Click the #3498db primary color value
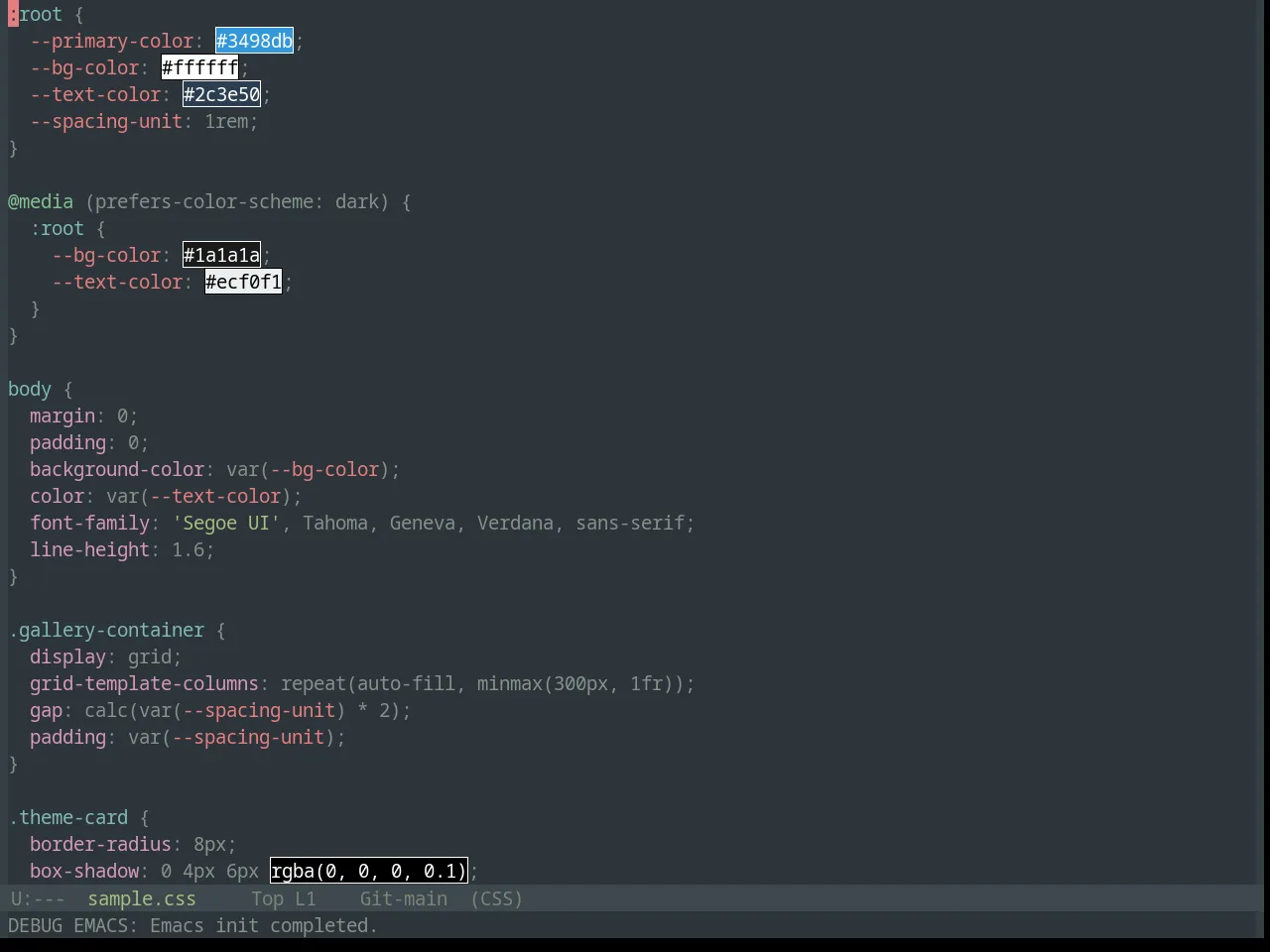This screenshot has width=1270, height=952. 254,41
